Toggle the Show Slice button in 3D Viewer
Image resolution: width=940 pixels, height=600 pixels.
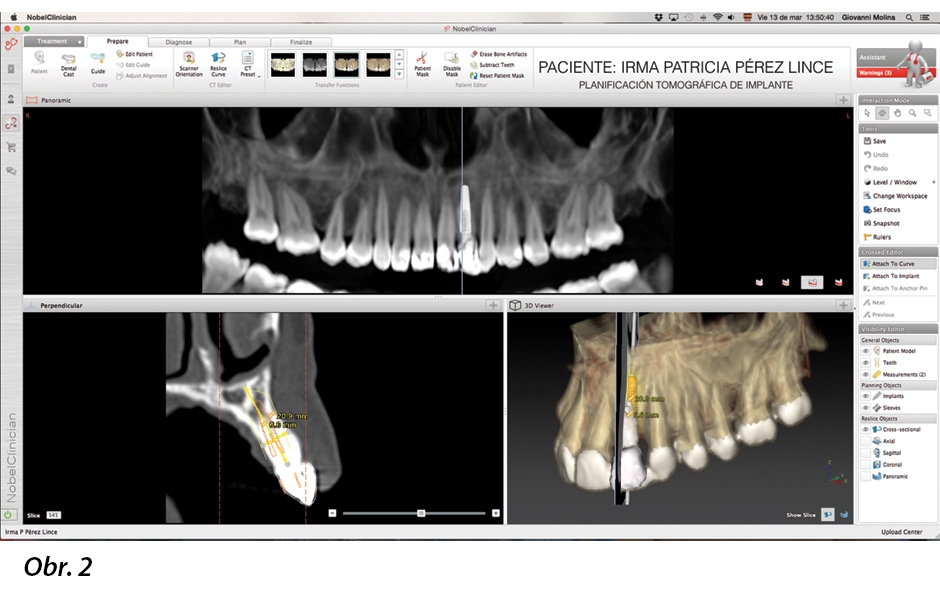click(828, 514)
